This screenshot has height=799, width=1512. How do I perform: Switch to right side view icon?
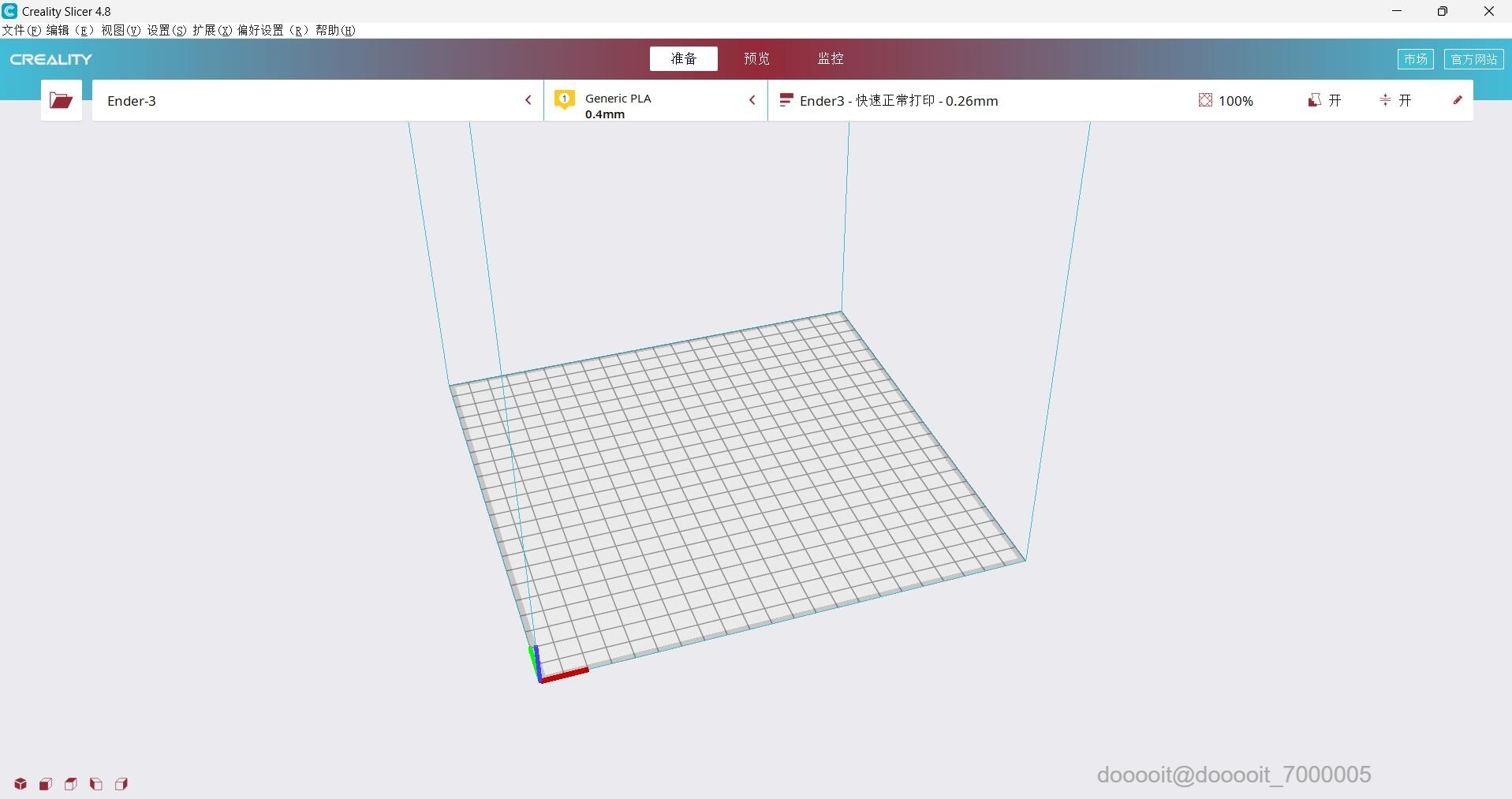[x=121, y=784]
